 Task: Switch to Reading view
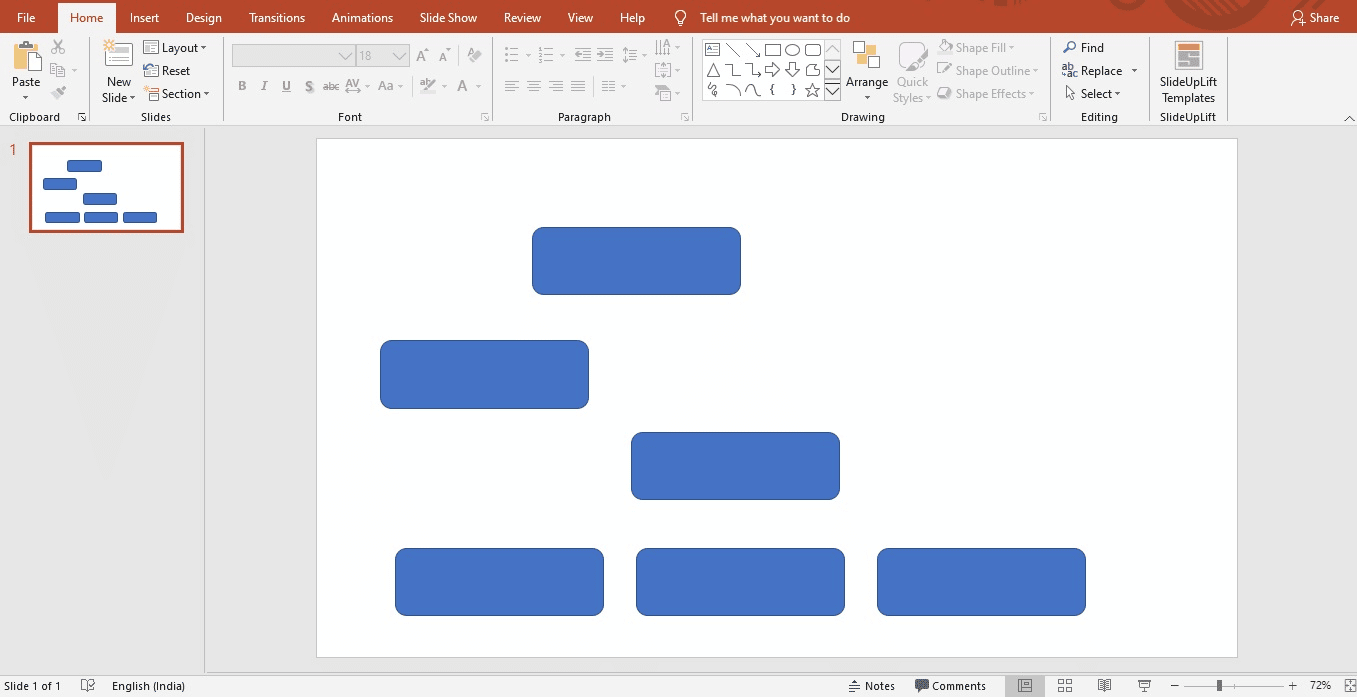(1104, 685)
